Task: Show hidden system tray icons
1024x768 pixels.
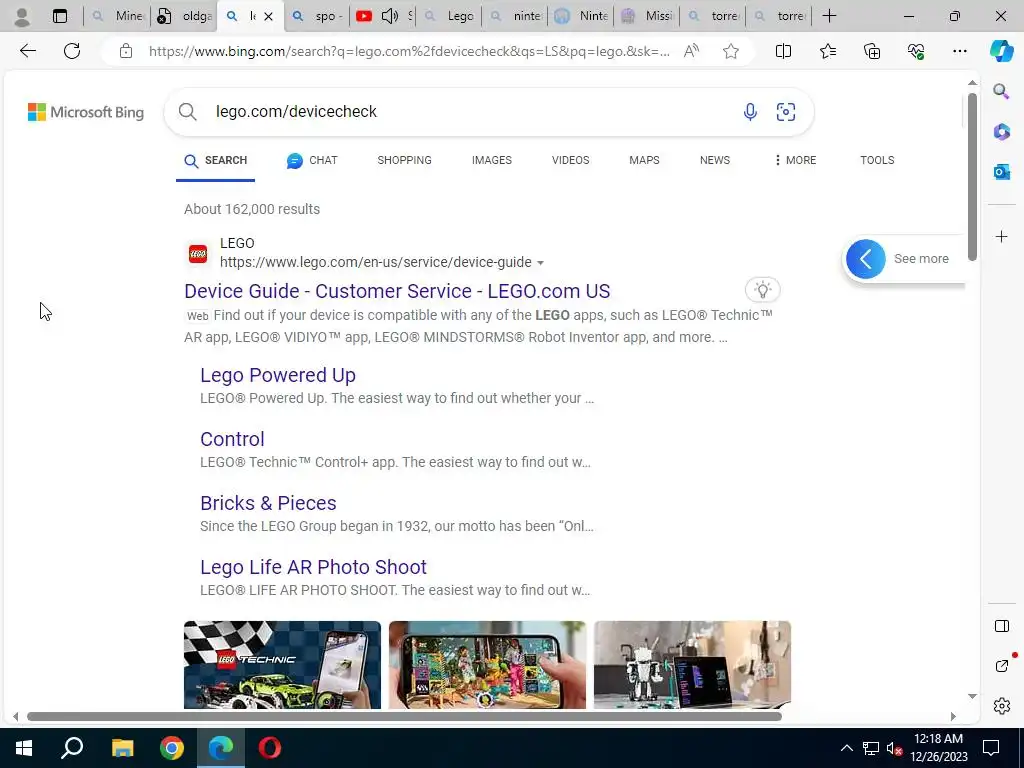Action: click(x=846, y=748)
